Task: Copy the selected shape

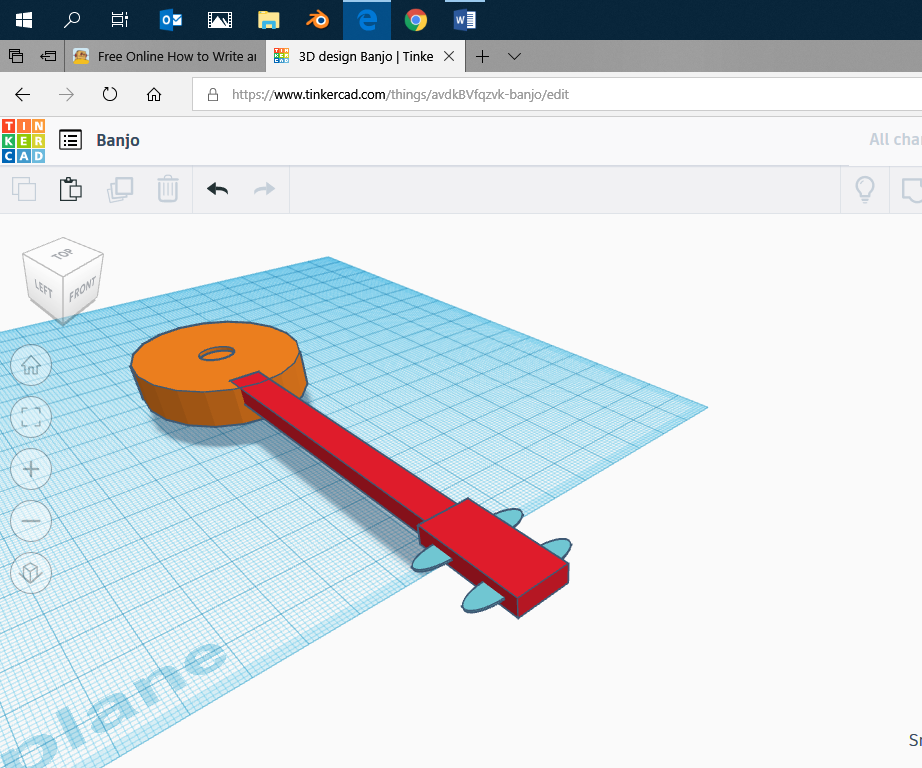Action: click(x=22, y=189)
